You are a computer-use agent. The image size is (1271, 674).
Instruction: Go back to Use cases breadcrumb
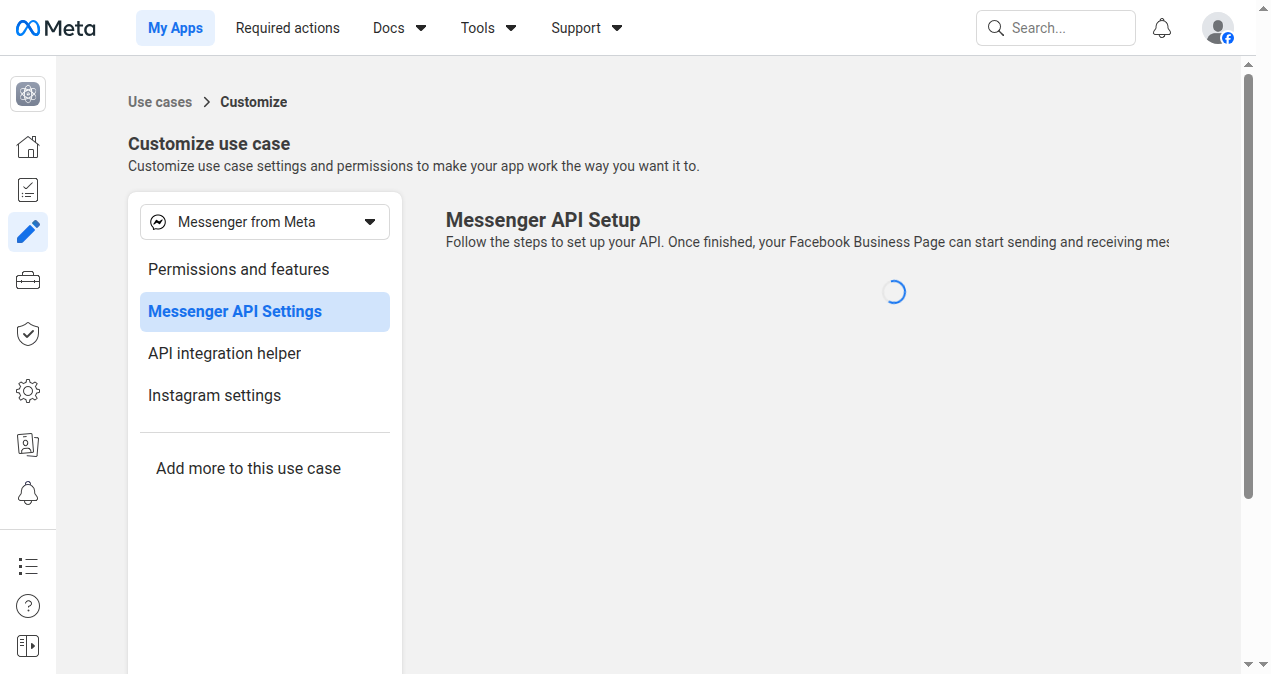pos(160,102)
